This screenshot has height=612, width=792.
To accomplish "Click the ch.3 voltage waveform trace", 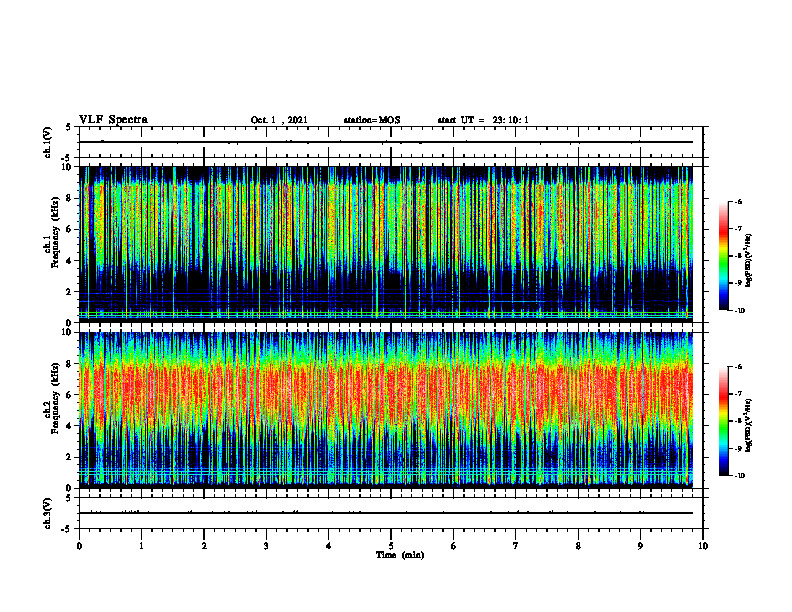I will click(386, 513).
